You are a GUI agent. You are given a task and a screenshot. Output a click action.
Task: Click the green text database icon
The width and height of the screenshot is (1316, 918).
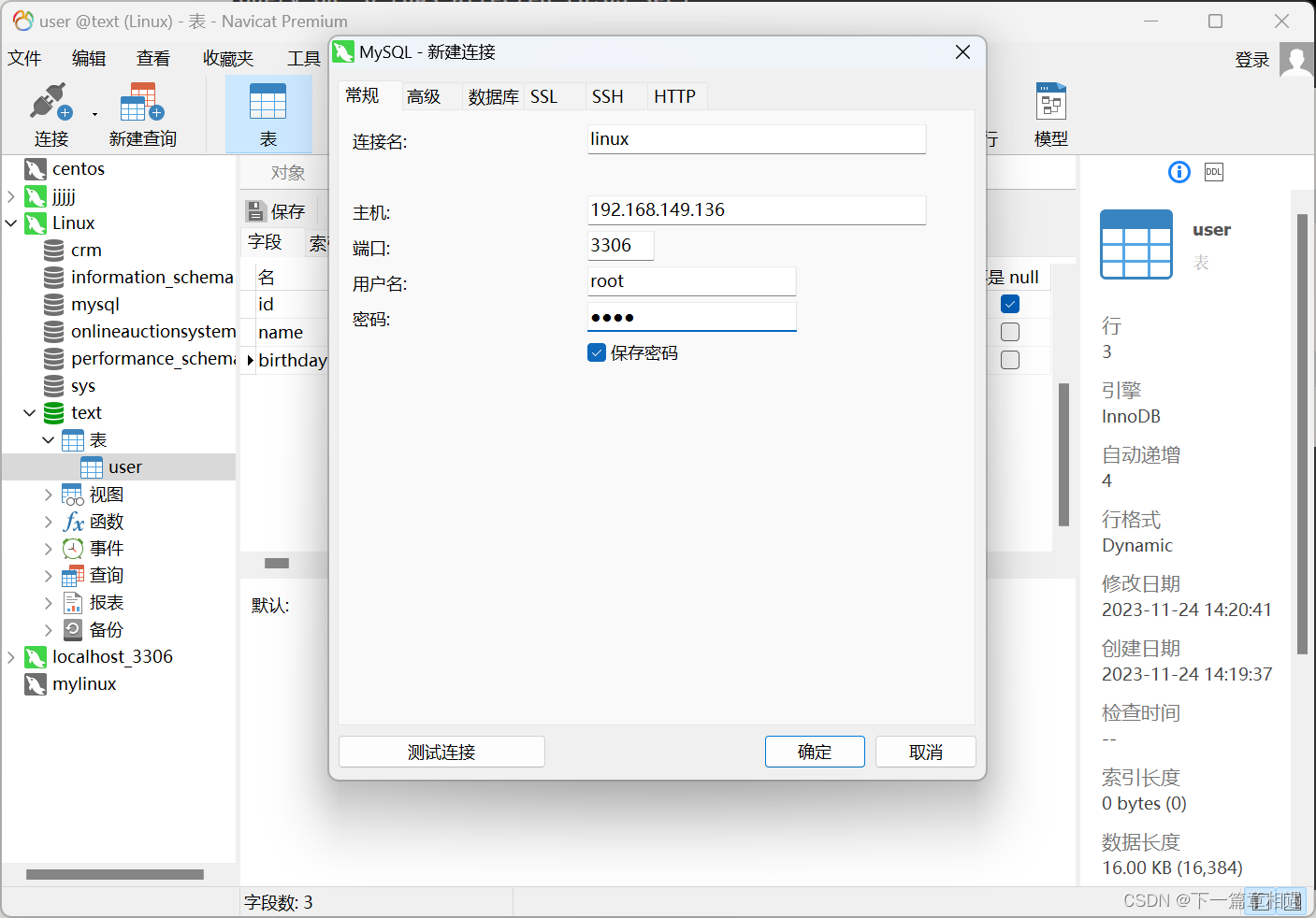[x=54, y=413]
